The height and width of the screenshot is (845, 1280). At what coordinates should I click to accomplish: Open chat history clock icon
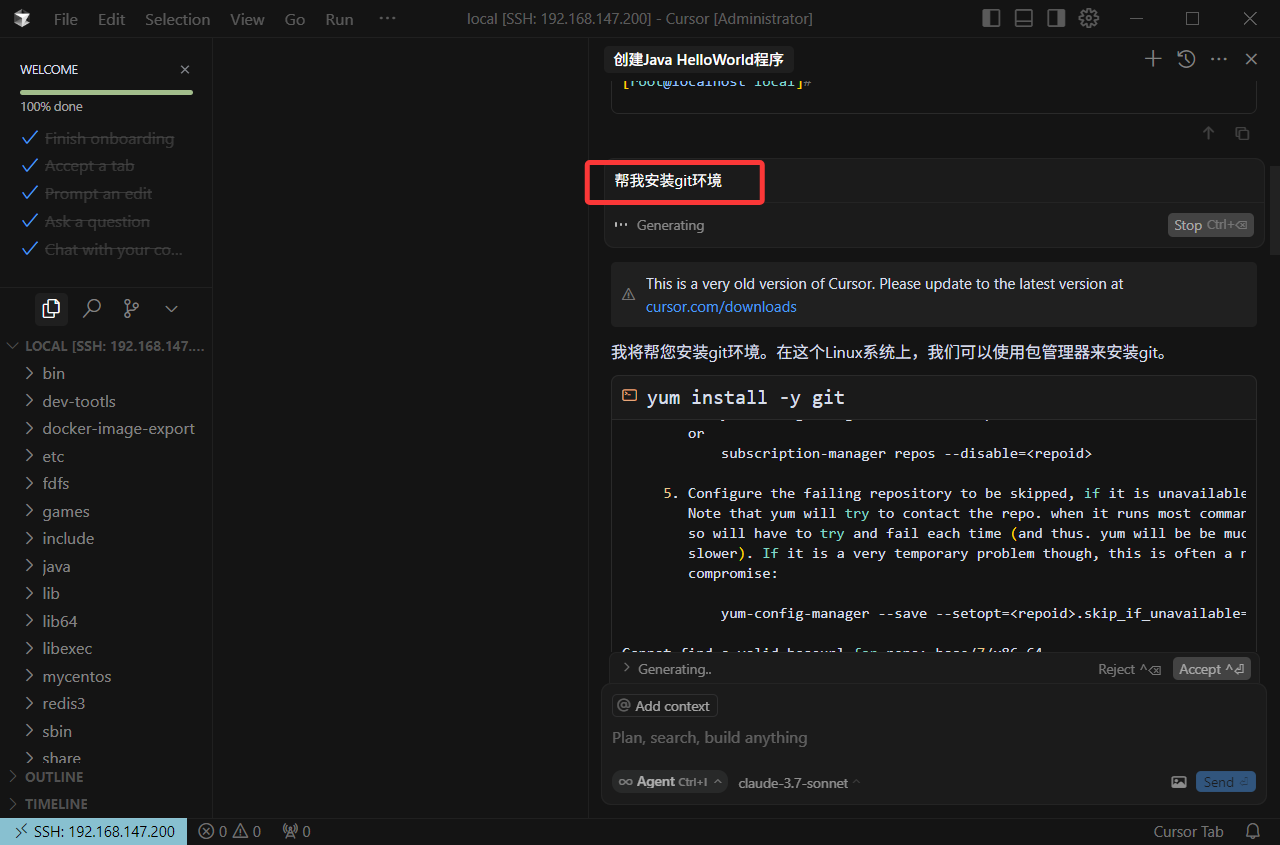(1186, 59)
